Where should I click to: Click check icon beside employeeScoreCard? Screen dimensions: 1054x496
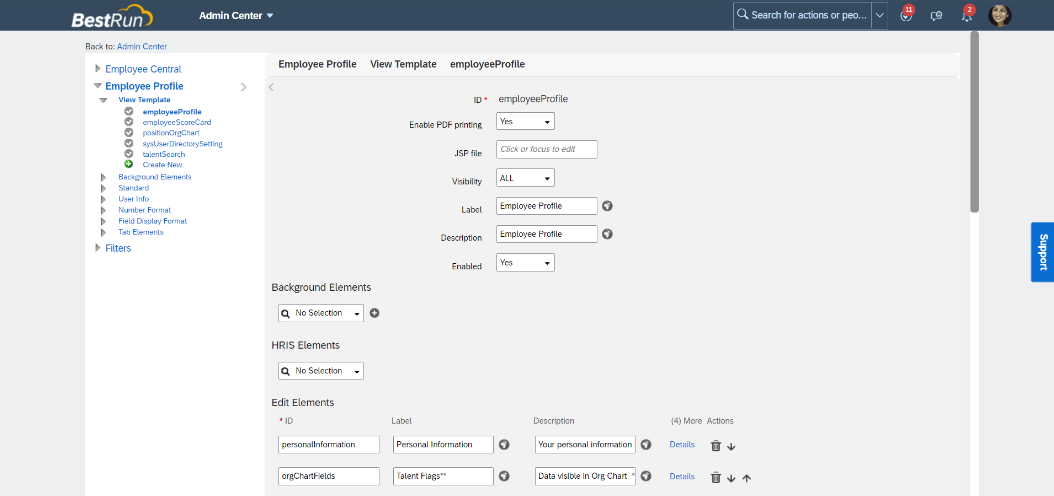click(128, 122)
